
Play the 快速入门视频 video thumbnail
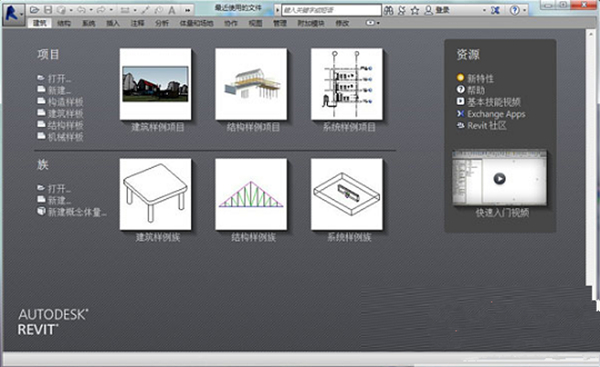499,178
